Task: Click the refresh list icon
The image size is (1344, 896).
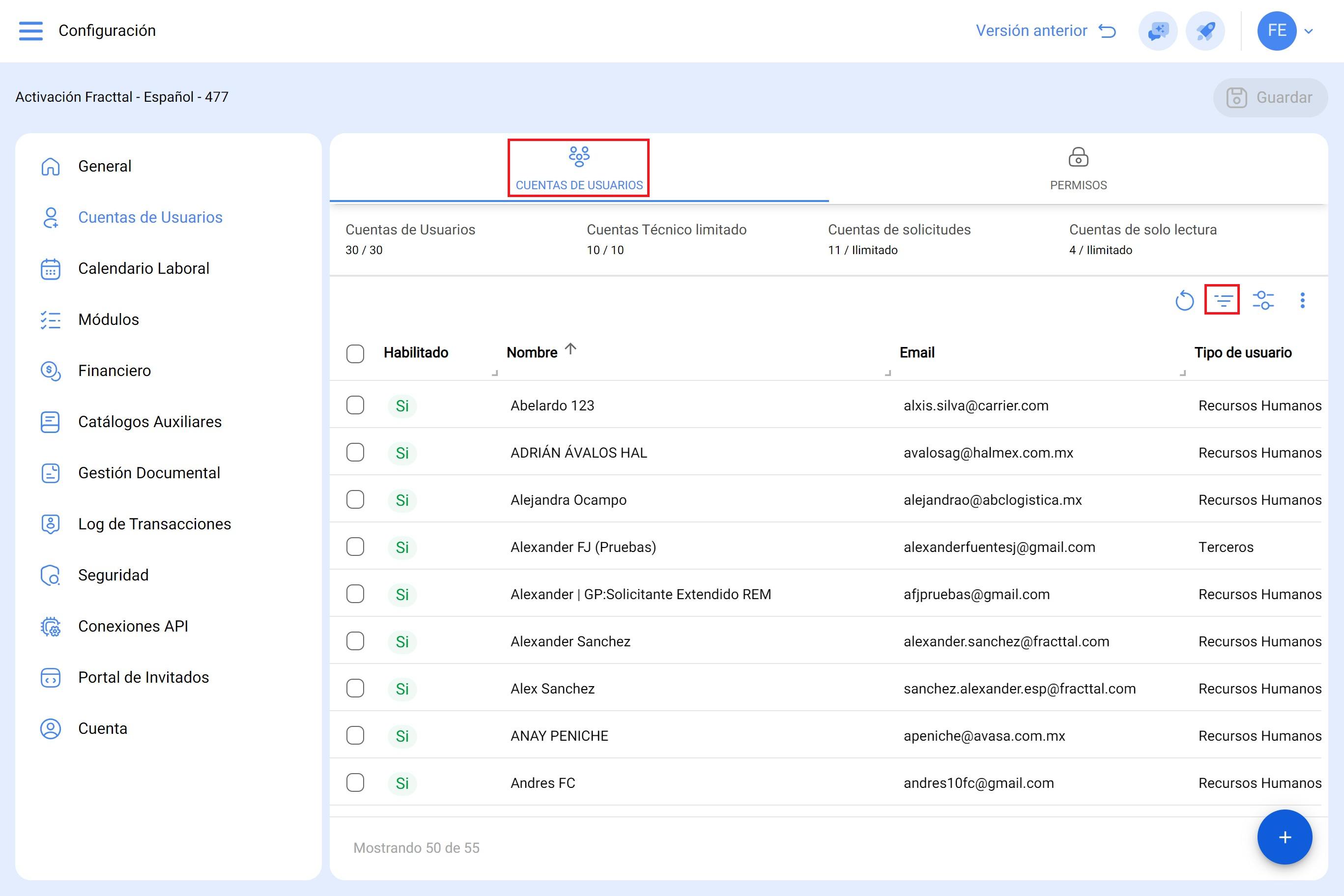Action: 1184,300
